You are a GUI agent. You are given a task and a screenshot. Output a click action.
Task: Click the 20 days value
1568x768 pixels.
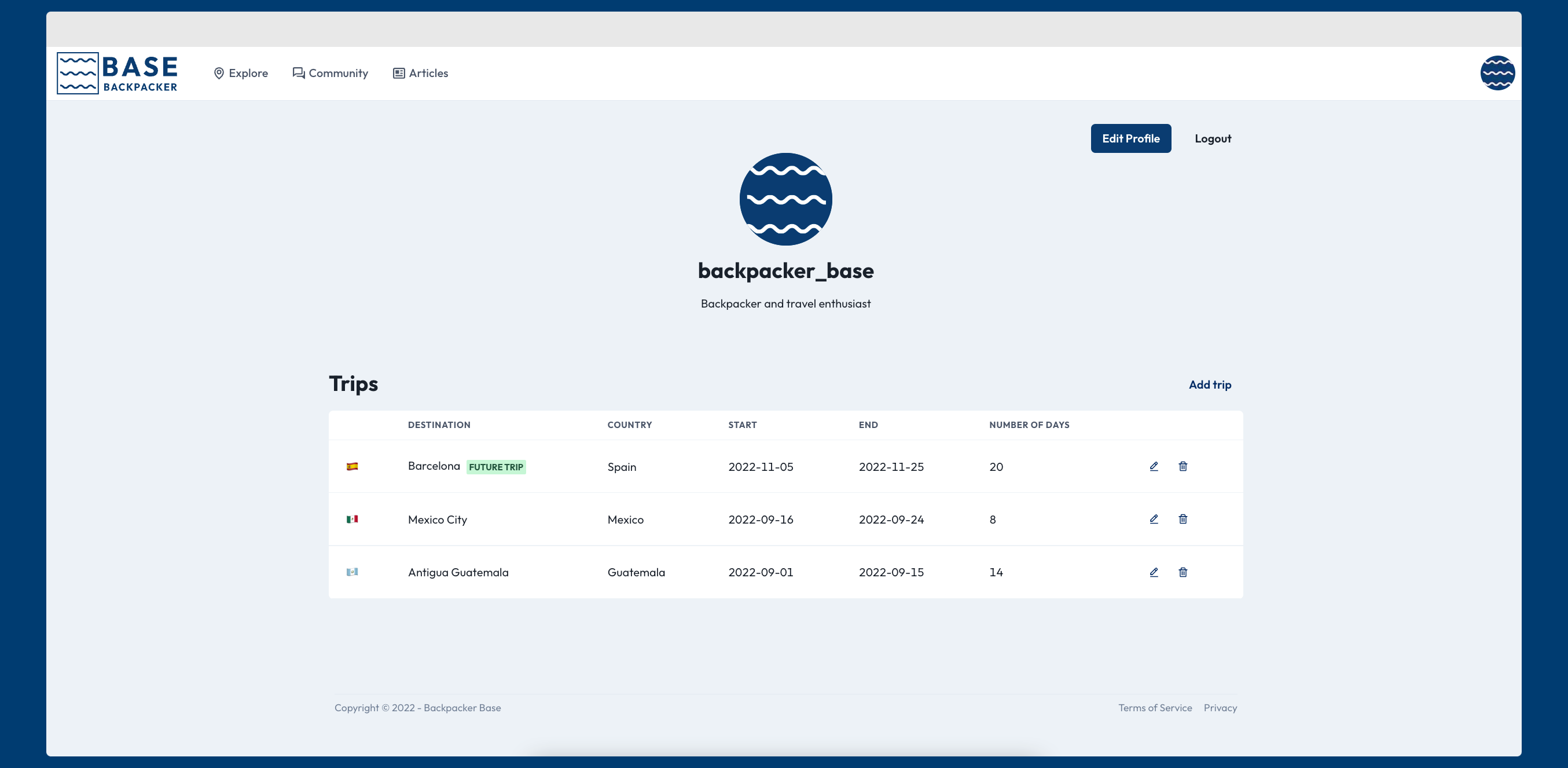pos(996,466)
